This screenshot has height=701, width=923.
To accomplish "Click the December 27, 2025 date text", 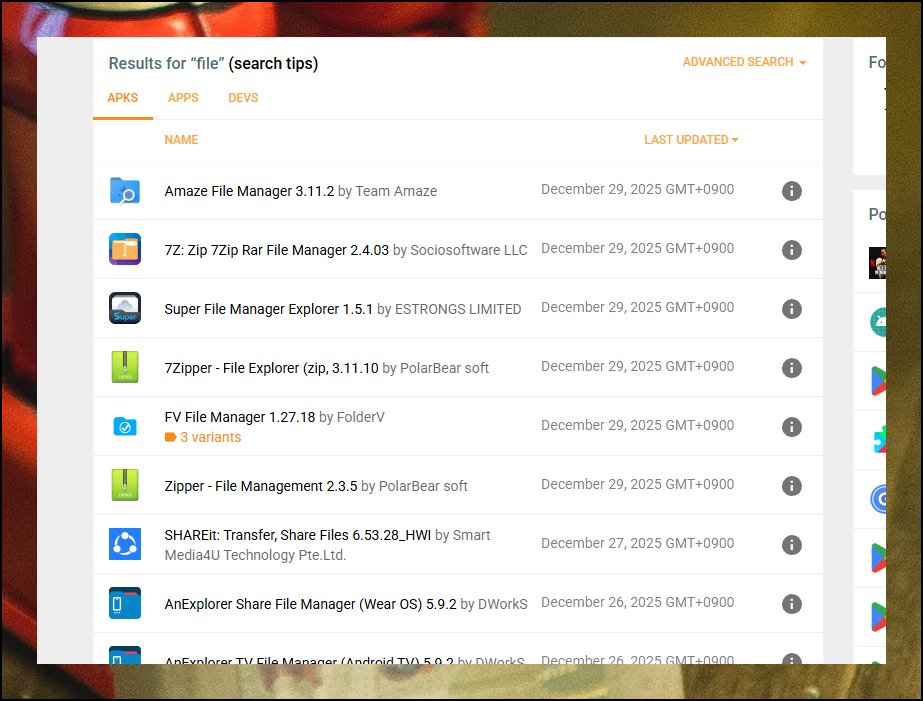I will point(638,543).
